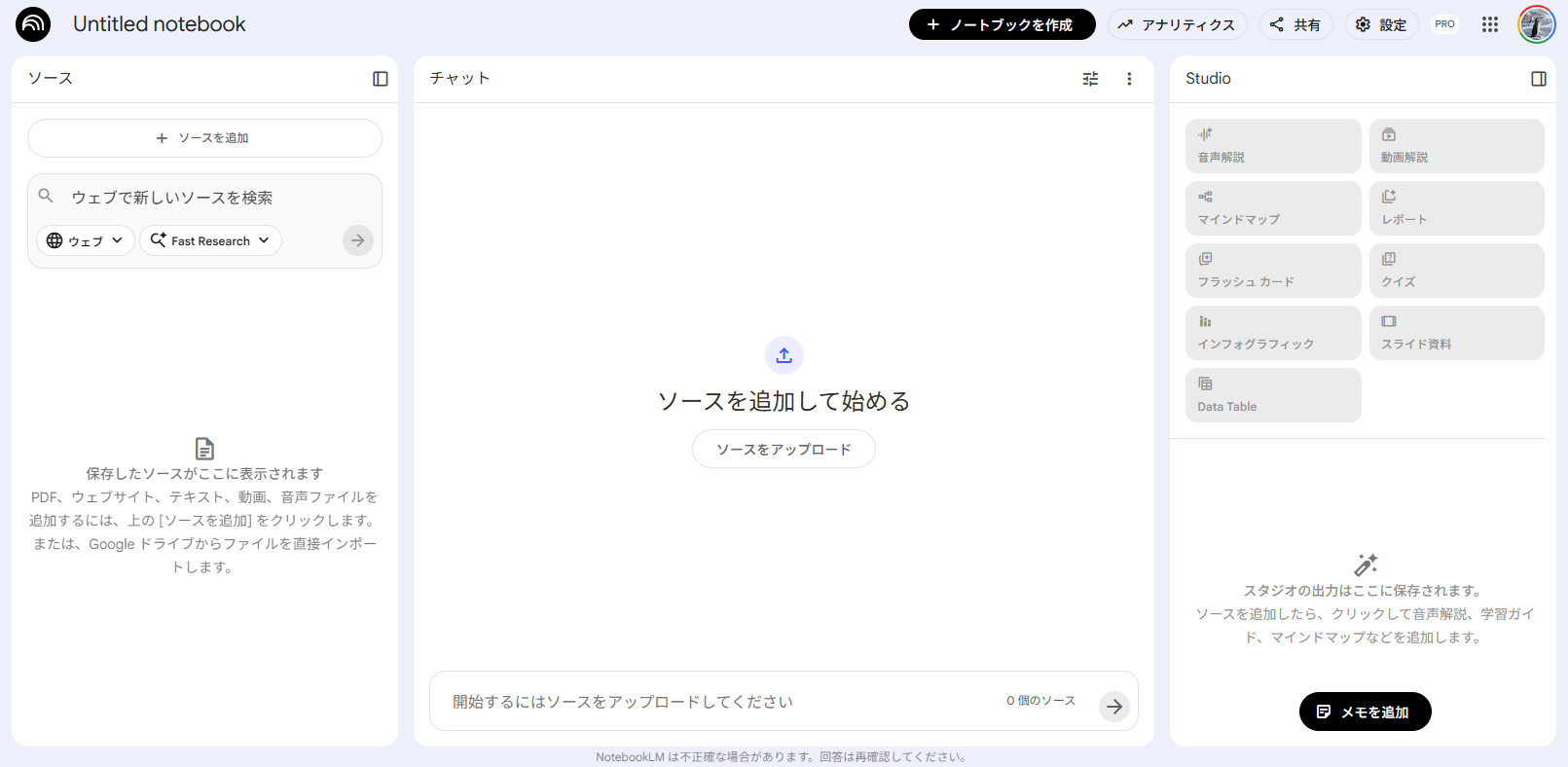The height and width of the screenshot is (767, 1568).
Task: Select レポート tile
Action: point(1457,208)
